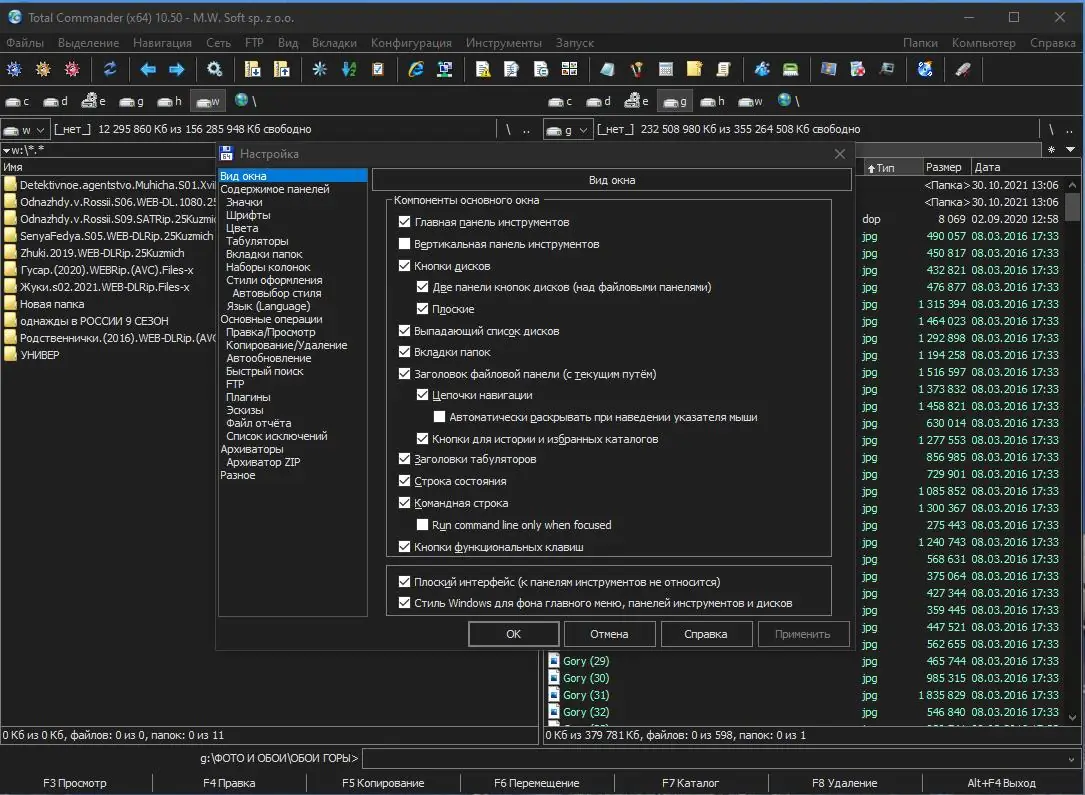1085x795 pixels.
Task: Uncheck the 'Строка состояния' checkbox
Action: point(405,481)
